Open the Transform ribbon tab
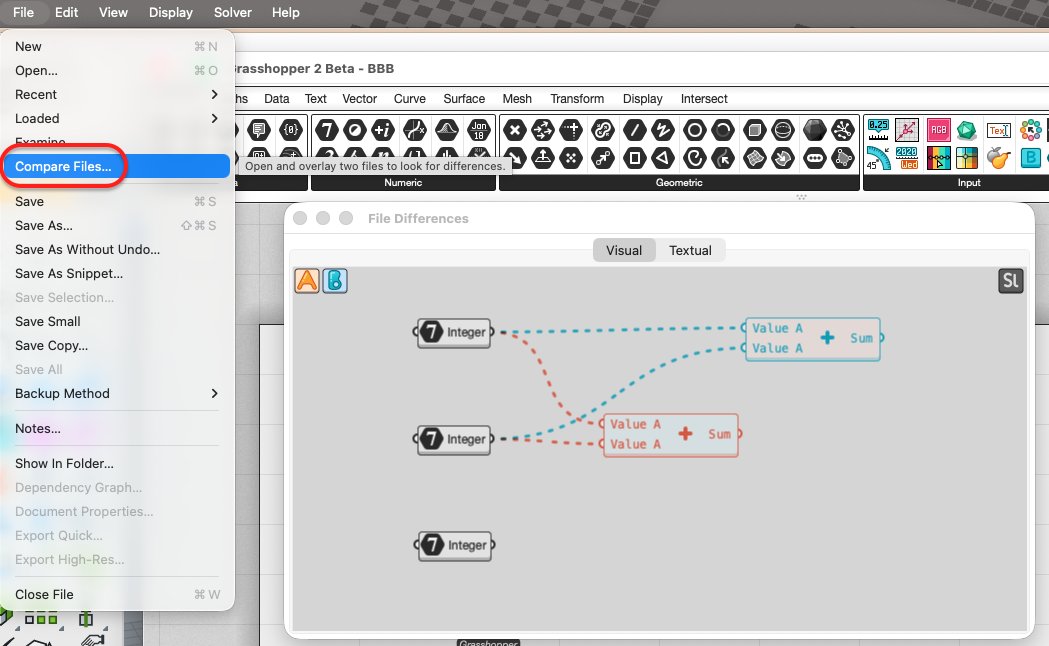 (577, 98)
